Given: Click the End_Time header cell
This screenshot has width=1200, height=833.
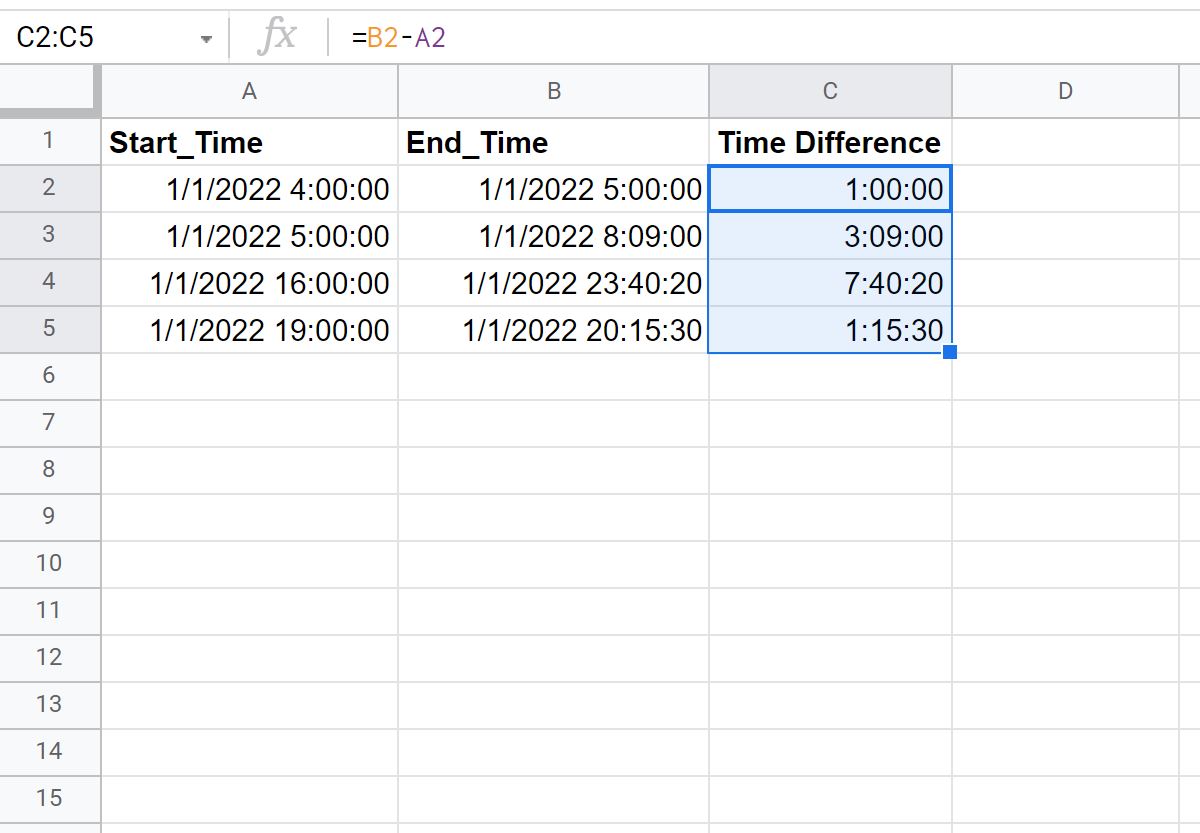Looking at the screenshot, I should point(553,141).
